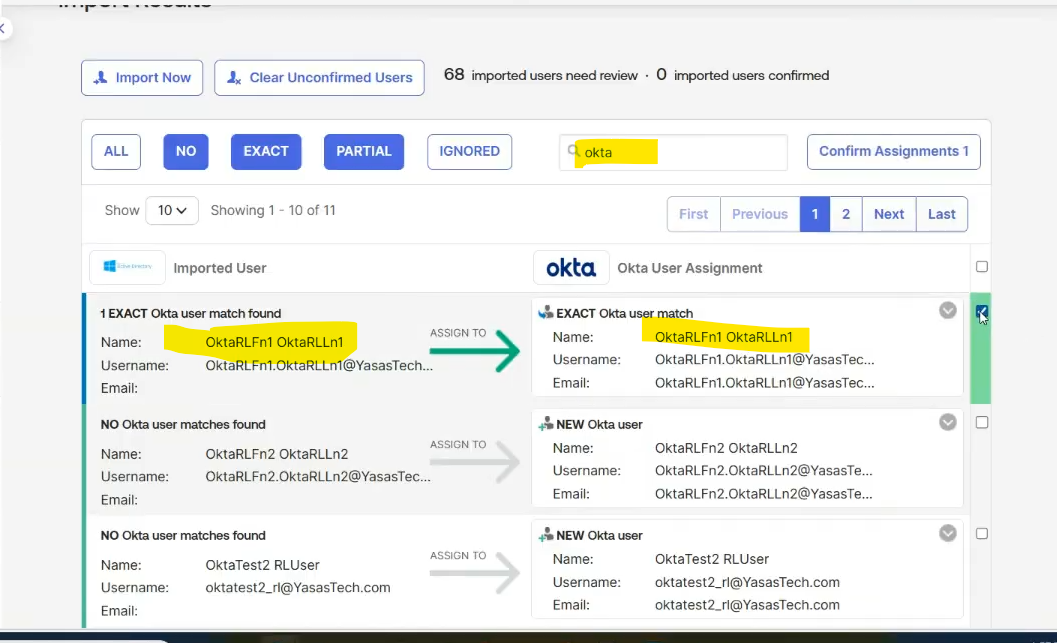Select the PARTIAL filter tab
This screenshot has width=1057, height=643.
pyautogui.click(x=363, y=152)
